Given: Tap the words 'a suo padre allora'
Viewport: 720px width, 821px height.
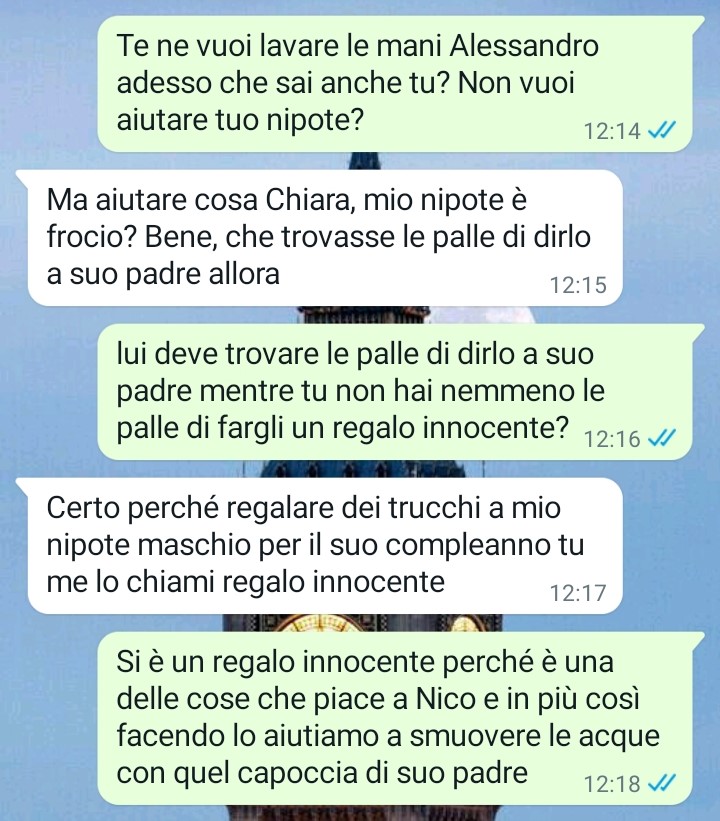Looking at the screenshot, I should click(x=163, y=274).
